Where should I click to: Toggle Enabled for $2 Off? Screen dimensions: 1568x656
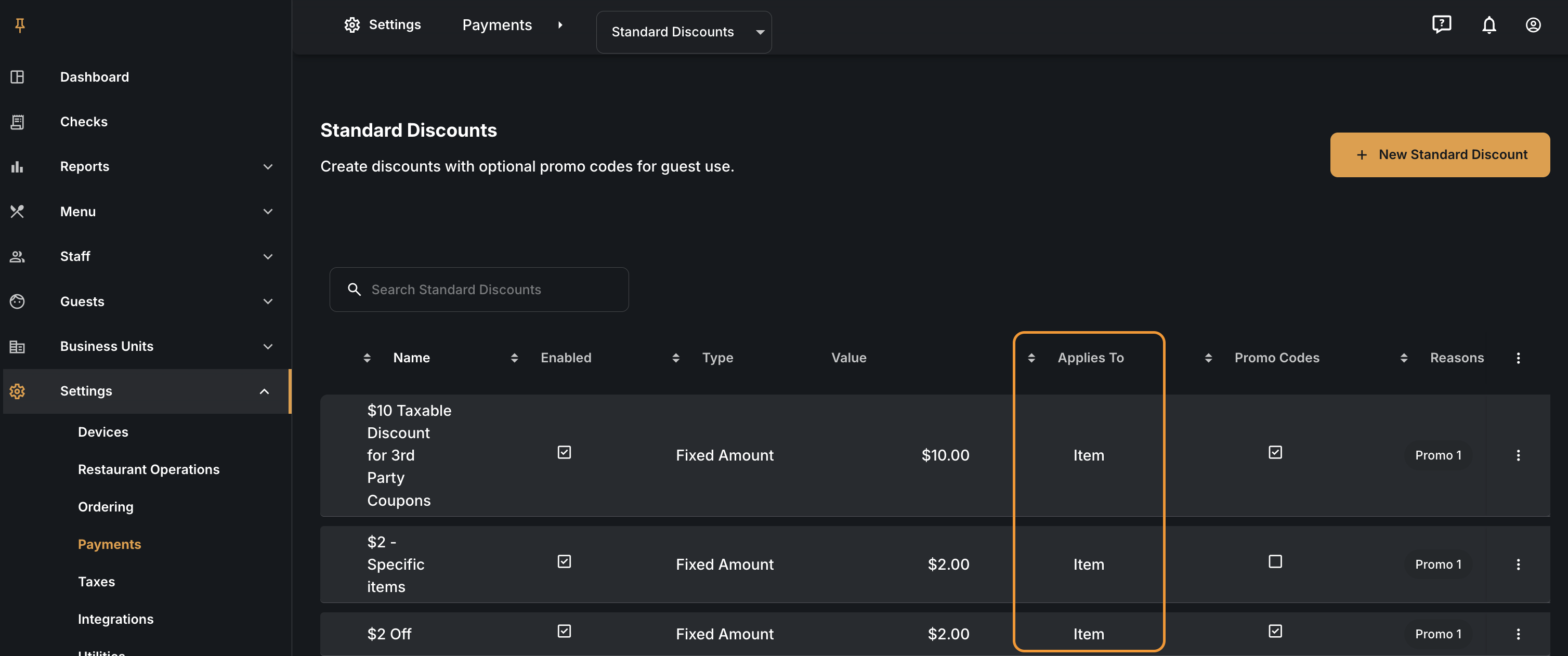[x=564, y=631]
